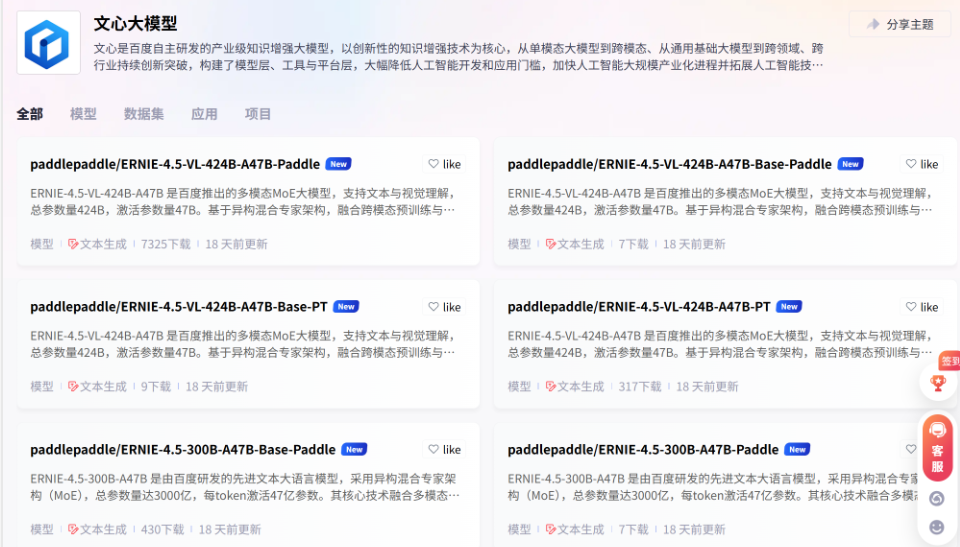Open the 数据集 tab
The image size is (960, 547).
tap(144, 114)
